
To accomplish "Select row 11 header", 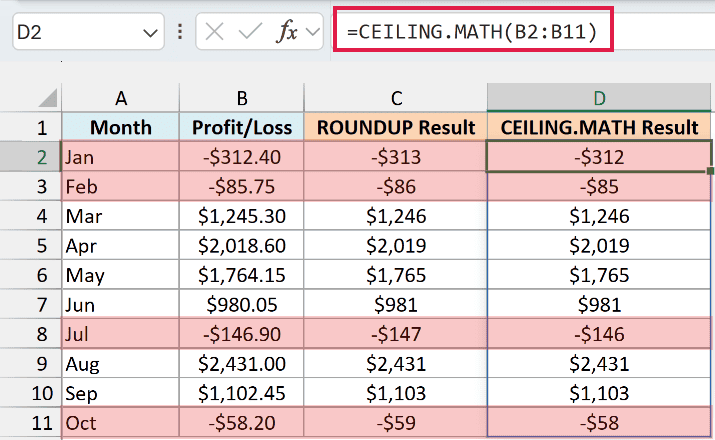I will [31, 423].
